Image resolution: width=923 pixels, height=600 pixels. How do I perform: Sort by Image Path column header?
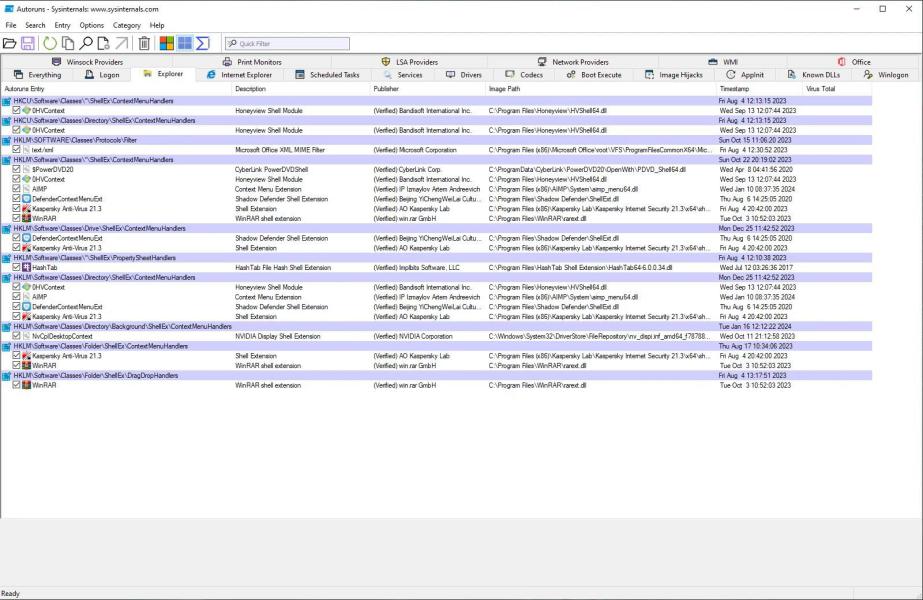tap(600, 89)
